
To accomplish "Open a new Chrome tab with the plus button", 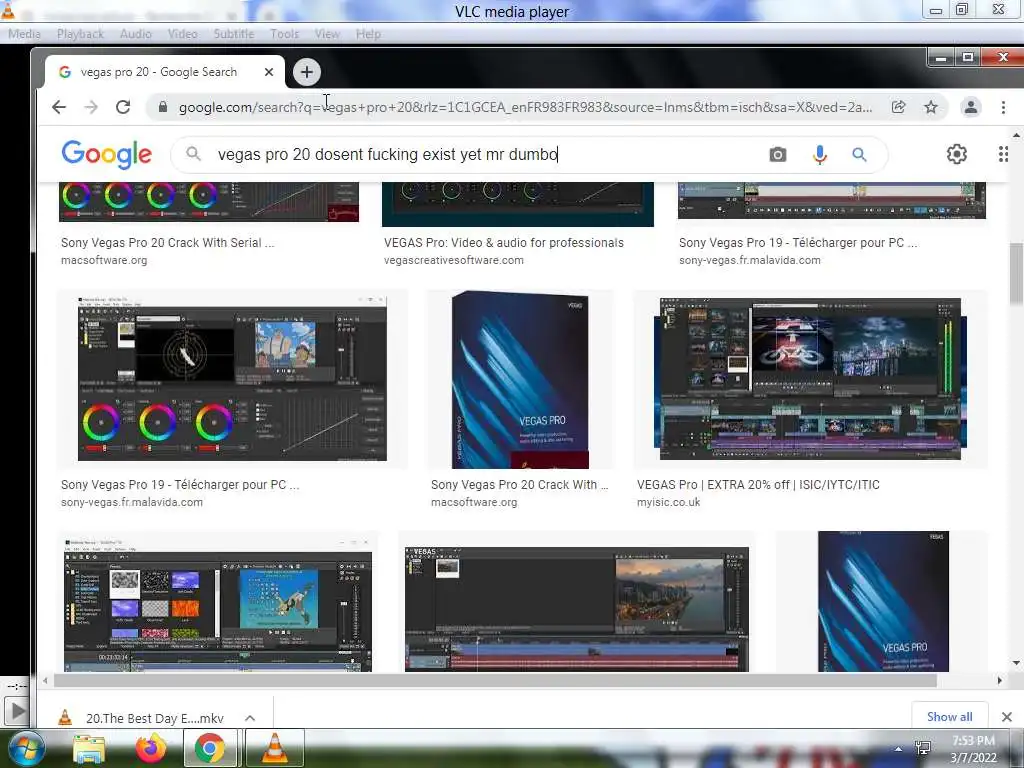I will click(x=307, y=72).
